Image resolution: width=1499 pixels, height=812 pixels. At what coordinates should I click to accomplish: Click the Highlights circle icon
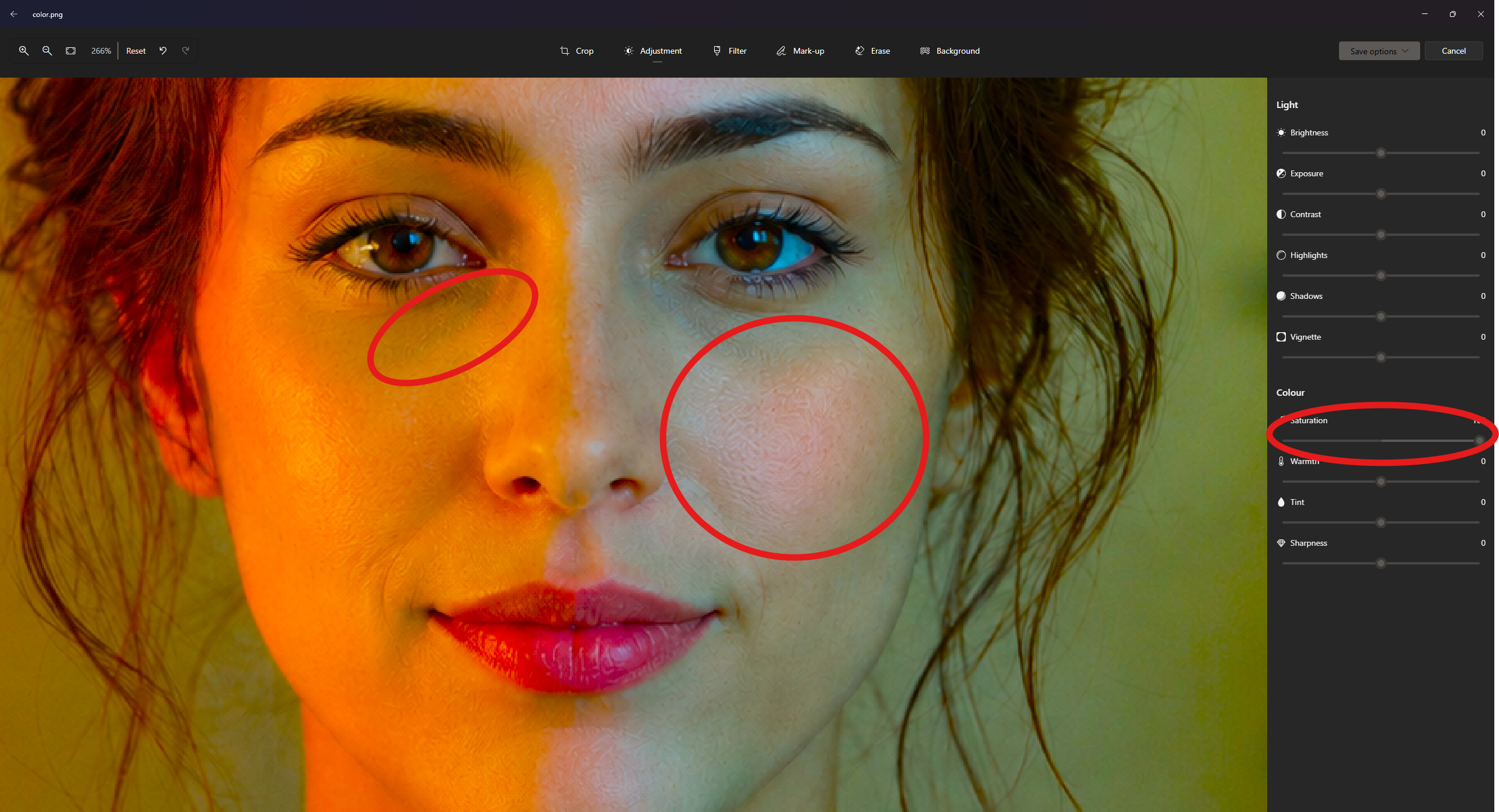[1281, 255]
